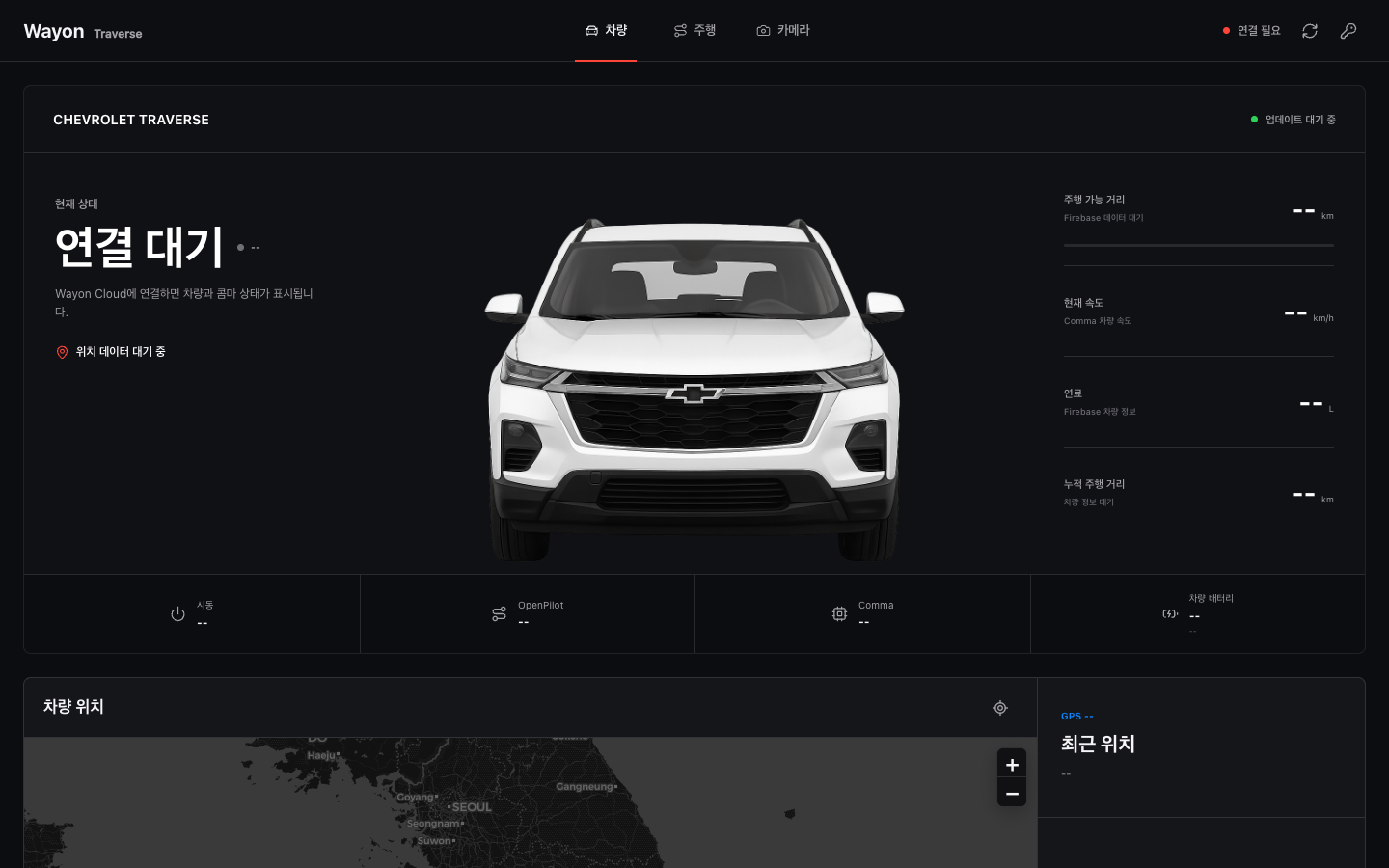Click the 연결 필요 status indicator
This screenshot has width=1389, height=868.
tap(1251, 31)
